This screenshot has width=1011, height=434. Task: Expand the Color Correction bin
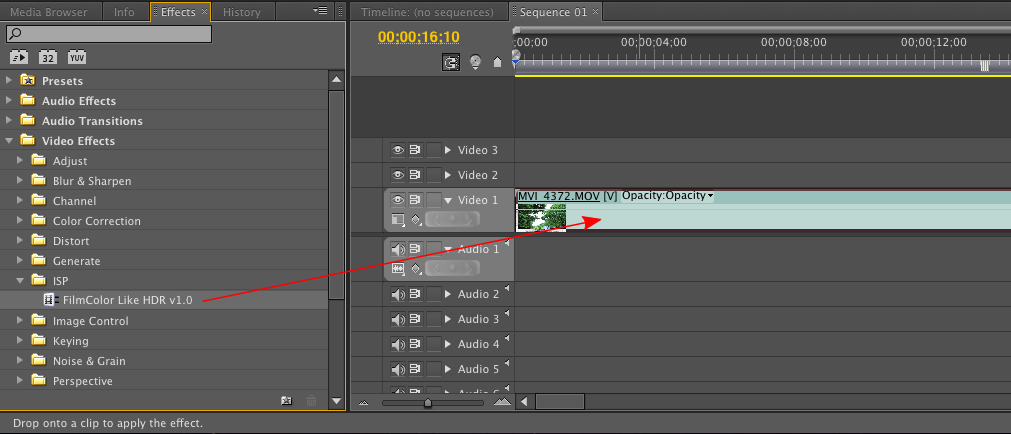(20, 221)
